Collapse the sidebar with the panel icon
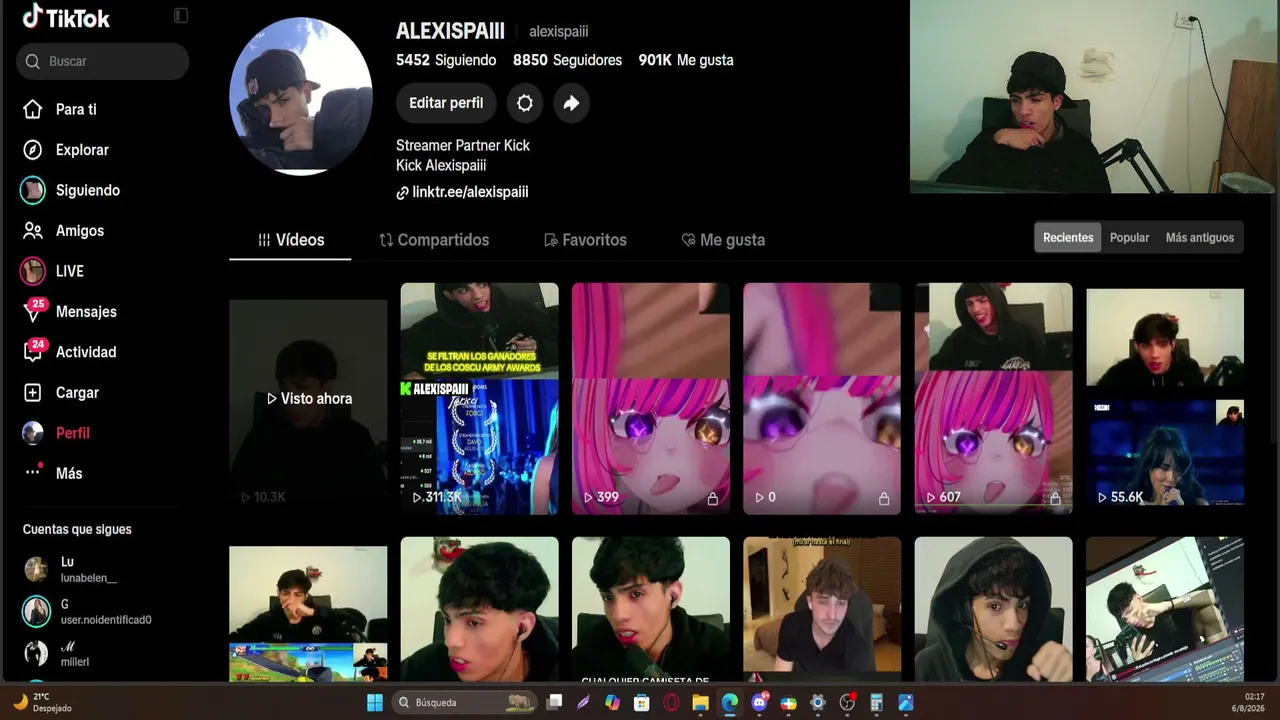 pyautogui.click(x=181, y=16)
